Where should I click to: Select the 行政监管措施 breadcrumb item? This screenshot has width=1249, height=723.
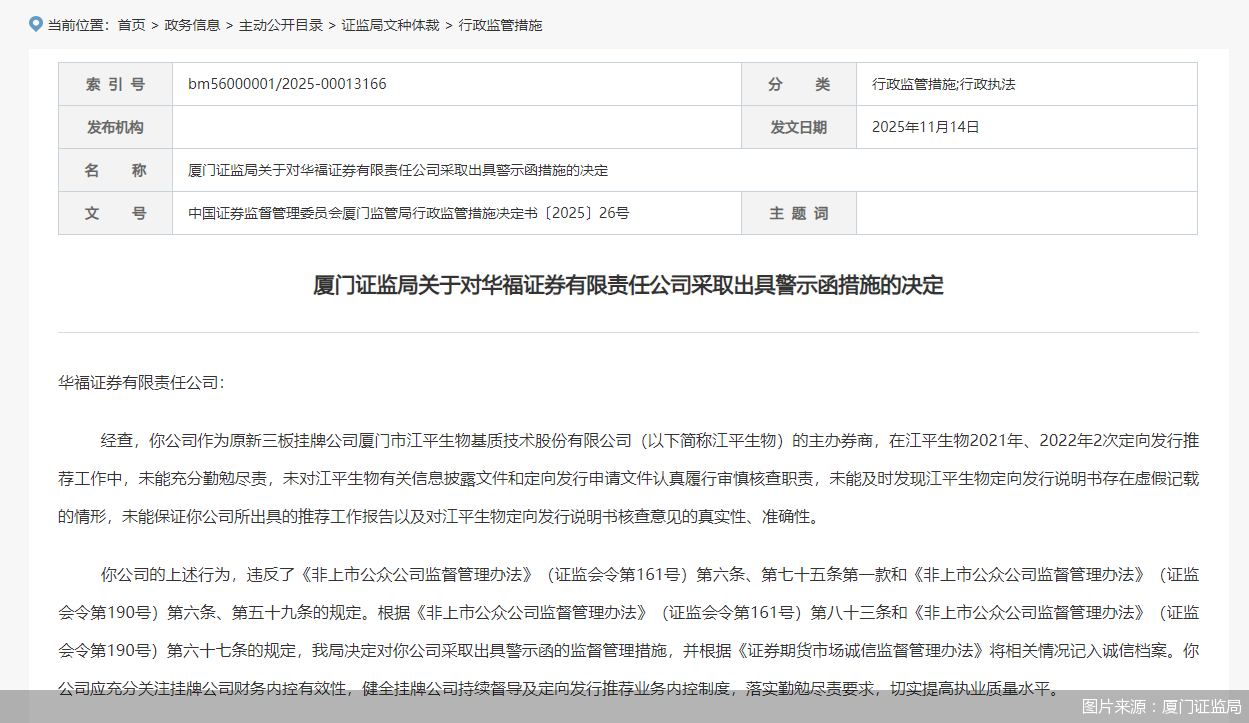[x=502, y=25]
